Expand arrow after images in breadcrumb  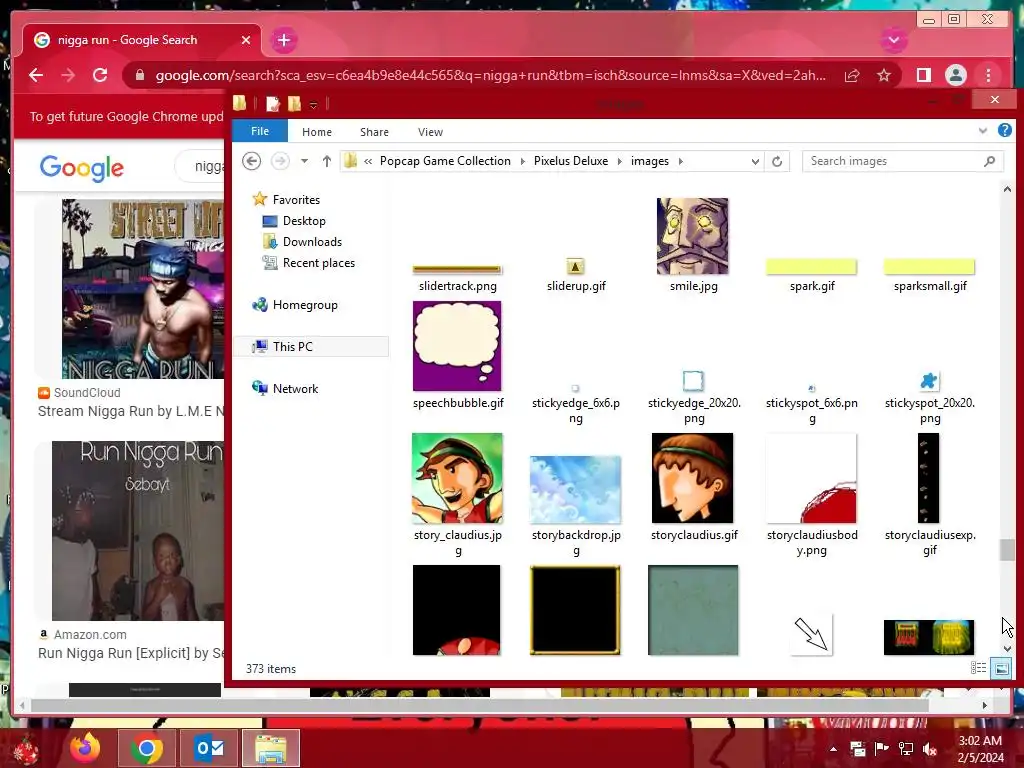[680, 161]
